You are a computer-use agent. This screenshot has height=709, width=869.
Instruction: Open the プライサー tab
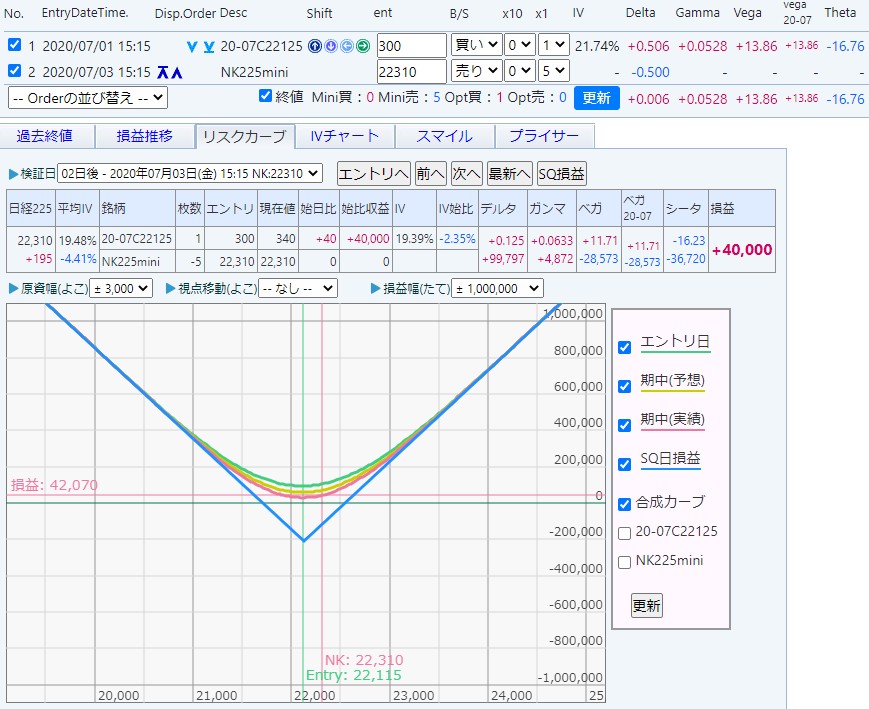(x=544, y=136)
